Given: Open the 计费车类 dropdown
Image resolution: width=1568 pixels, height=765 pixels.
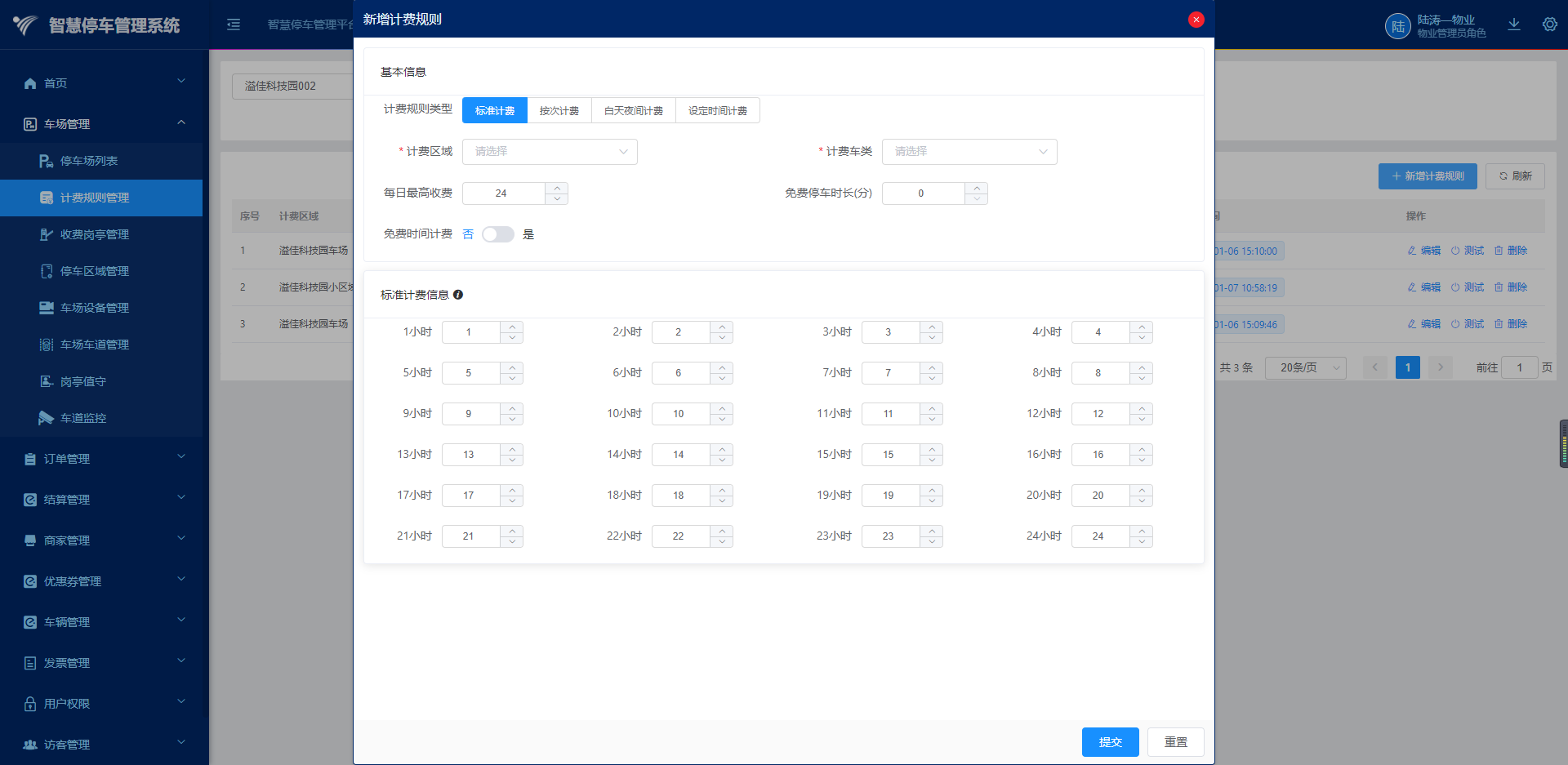Looking at the screenshot, I should click(969, 152).
